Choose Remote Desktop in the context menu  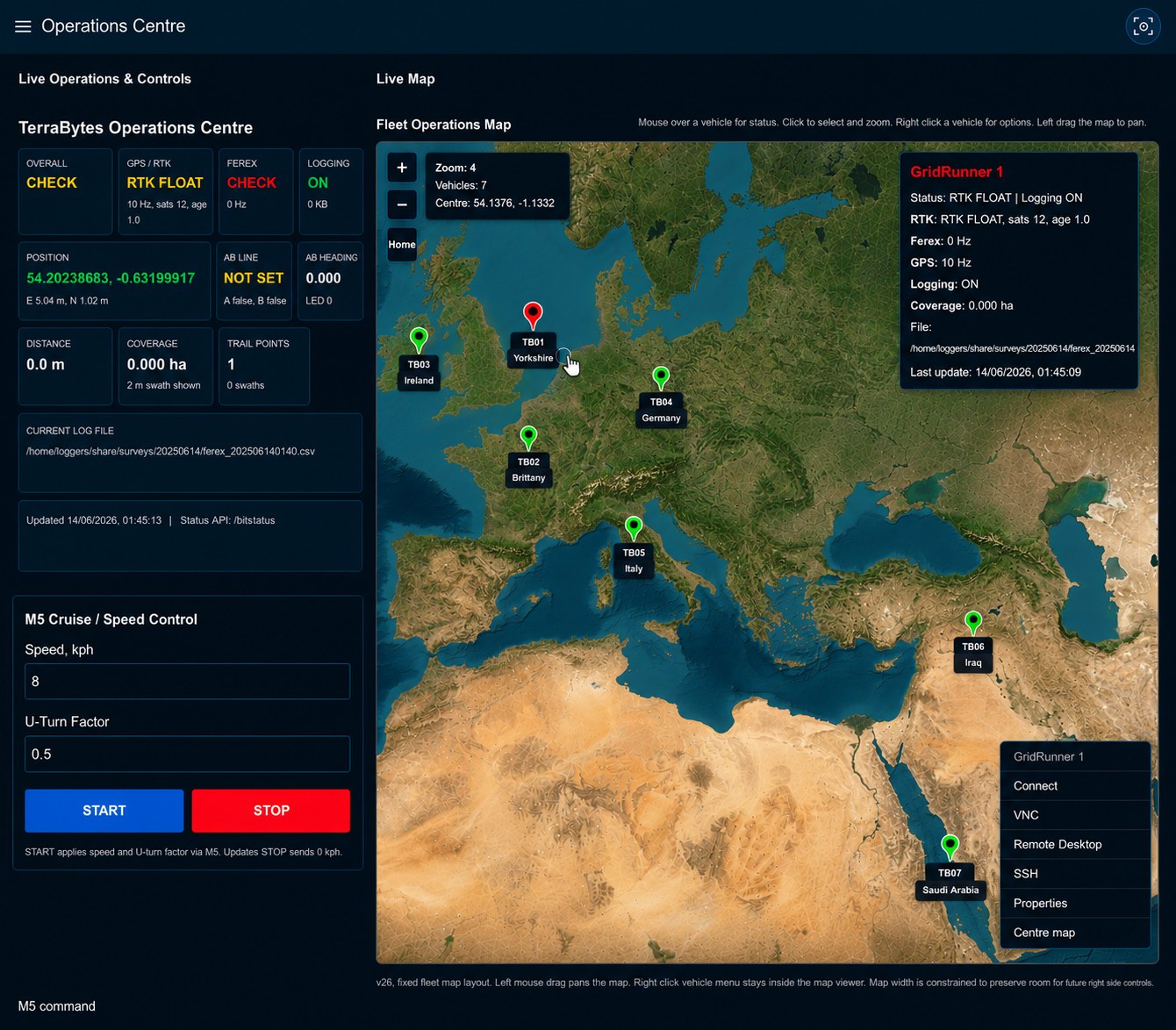pos(1075,844)
